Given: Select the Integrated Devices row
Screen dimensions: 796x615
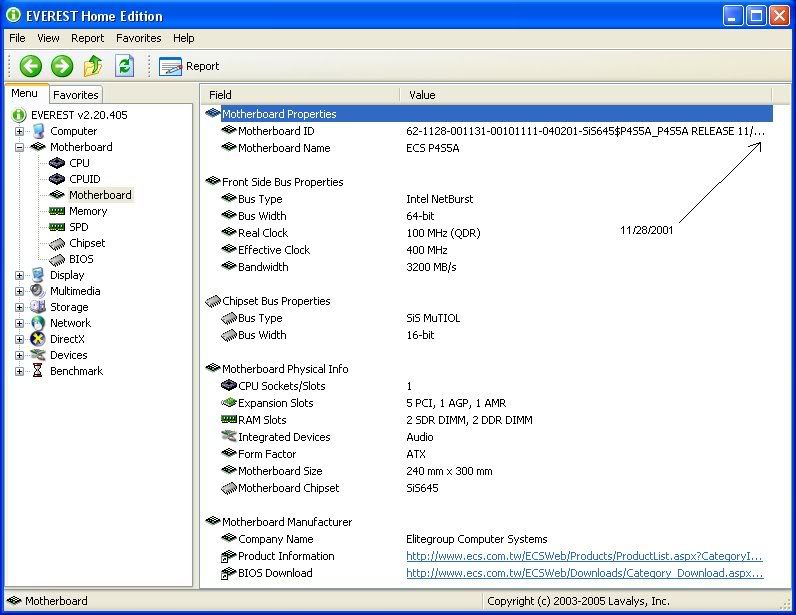Looking at the screenshot, I should pos(488,437).
